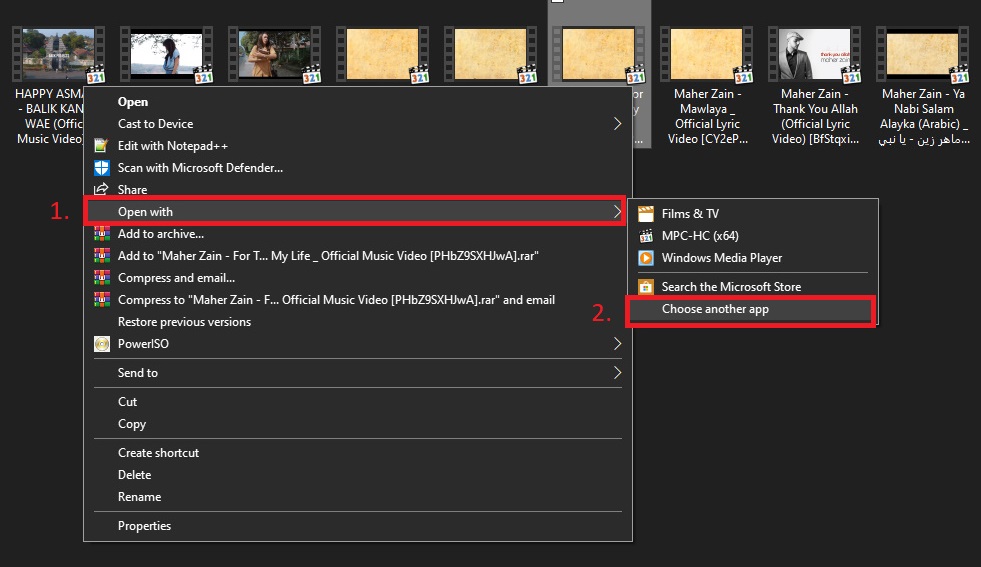Open with MPC-HC (x64)
This screenshot has height=567, width=981.
coord(753,236)
